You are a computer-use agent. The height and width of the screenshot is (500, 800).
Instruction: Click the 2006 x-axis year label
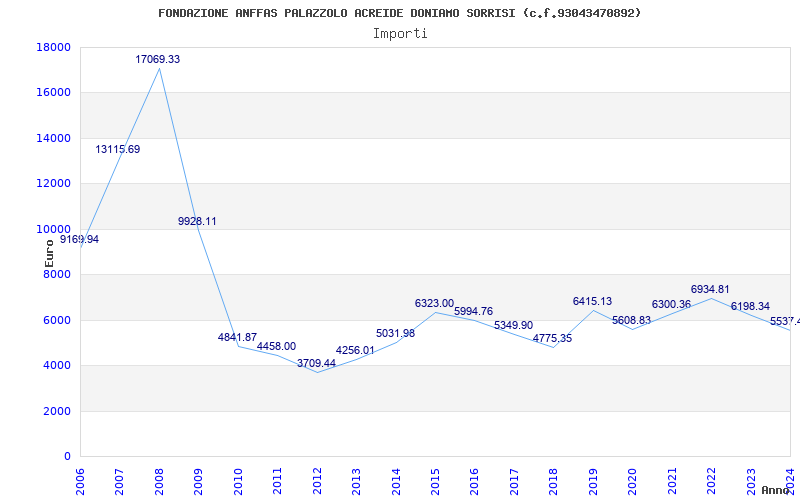[x=80, y=481]
